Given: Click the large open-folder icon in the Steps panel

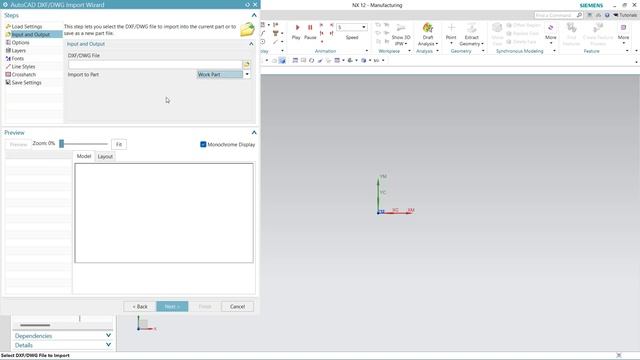Looking at the screenshot, I should pos(247,30).
